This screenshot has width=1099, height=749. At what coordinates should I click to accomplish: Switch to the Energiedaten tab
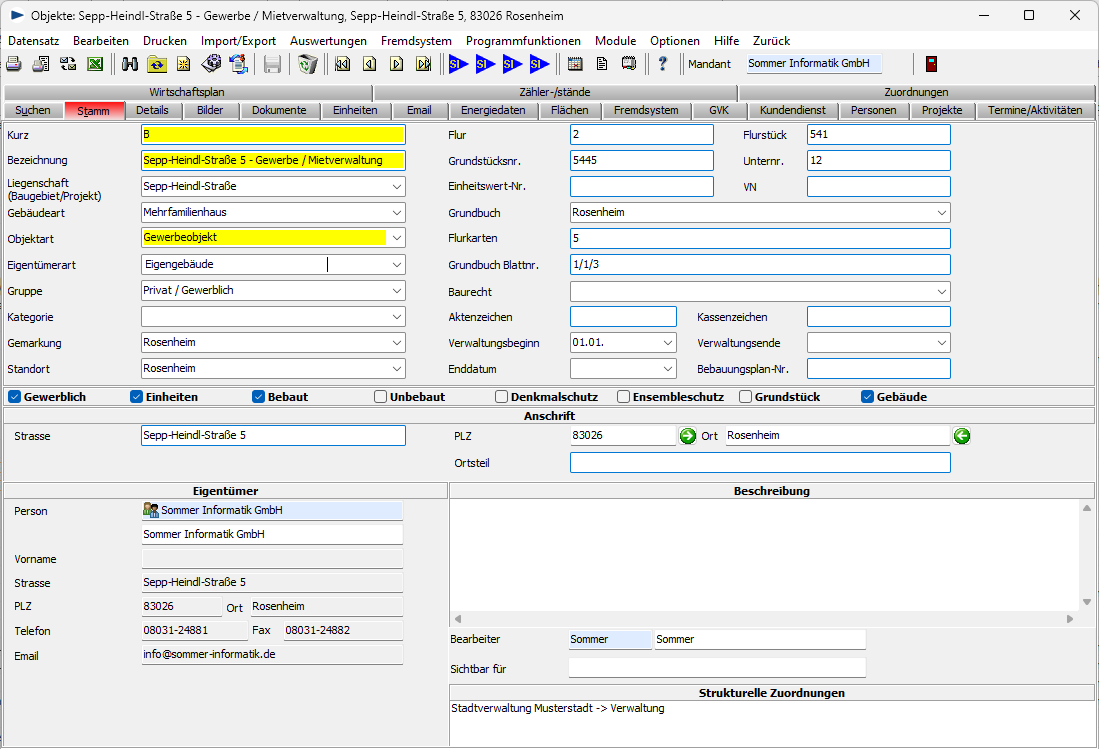493,110
